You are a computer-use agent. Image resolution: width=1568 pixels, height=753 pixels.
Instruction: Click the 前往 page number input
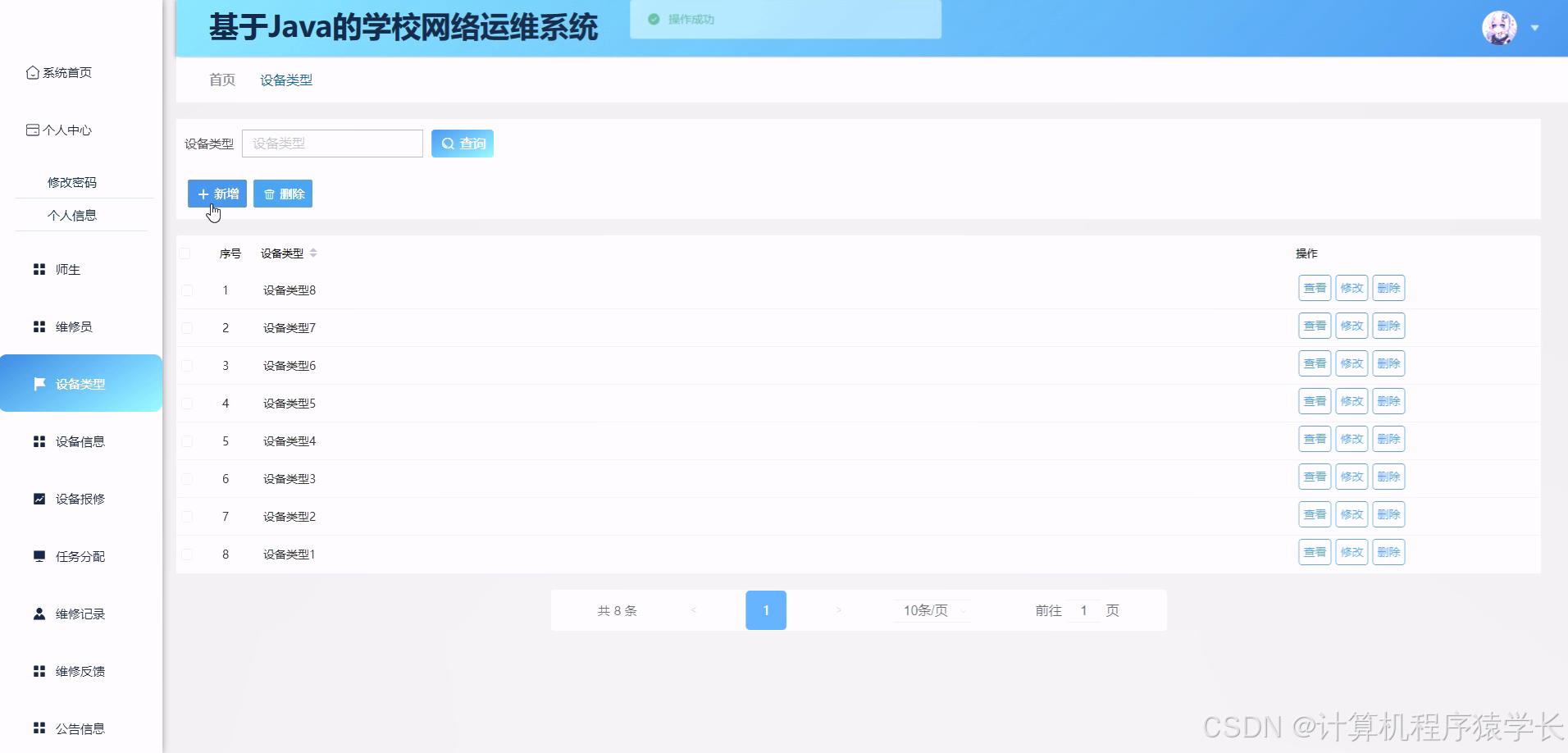click(x=1085, y=610)
